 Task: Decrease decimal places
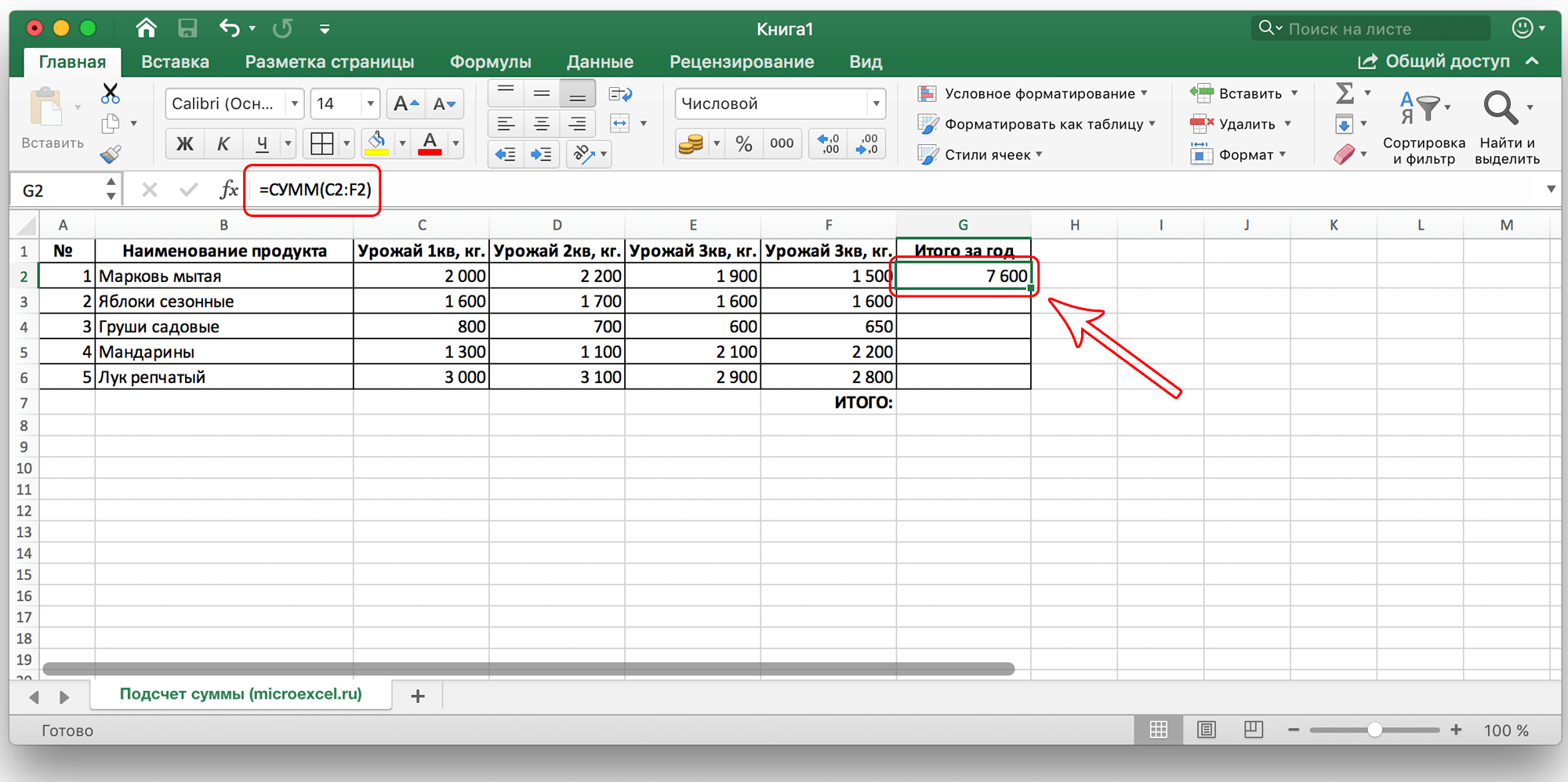[866, 143]
